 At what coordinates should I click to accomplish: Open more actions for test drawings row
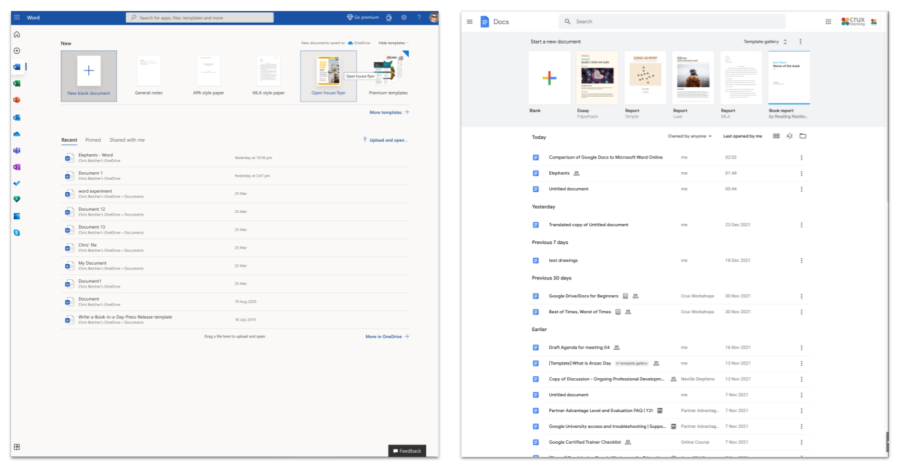801,261
